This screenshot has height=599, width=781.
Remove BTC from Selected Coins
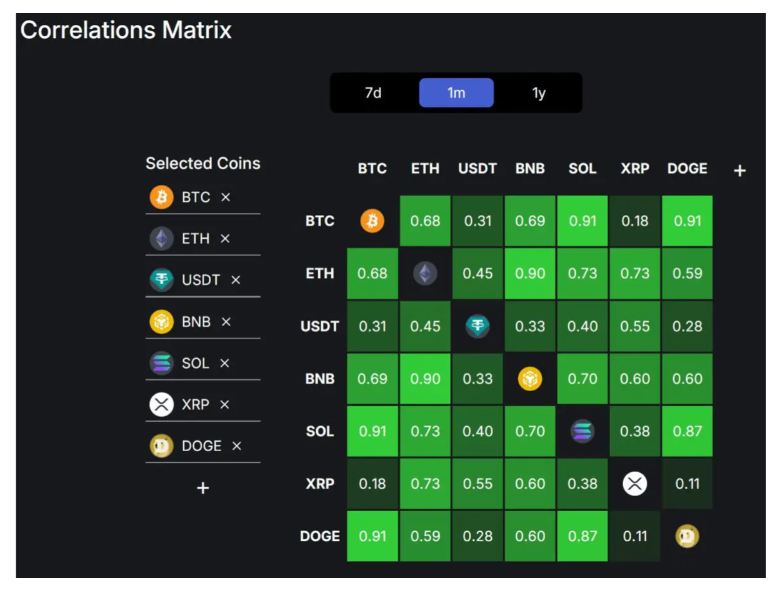click(x=226, y=198)
